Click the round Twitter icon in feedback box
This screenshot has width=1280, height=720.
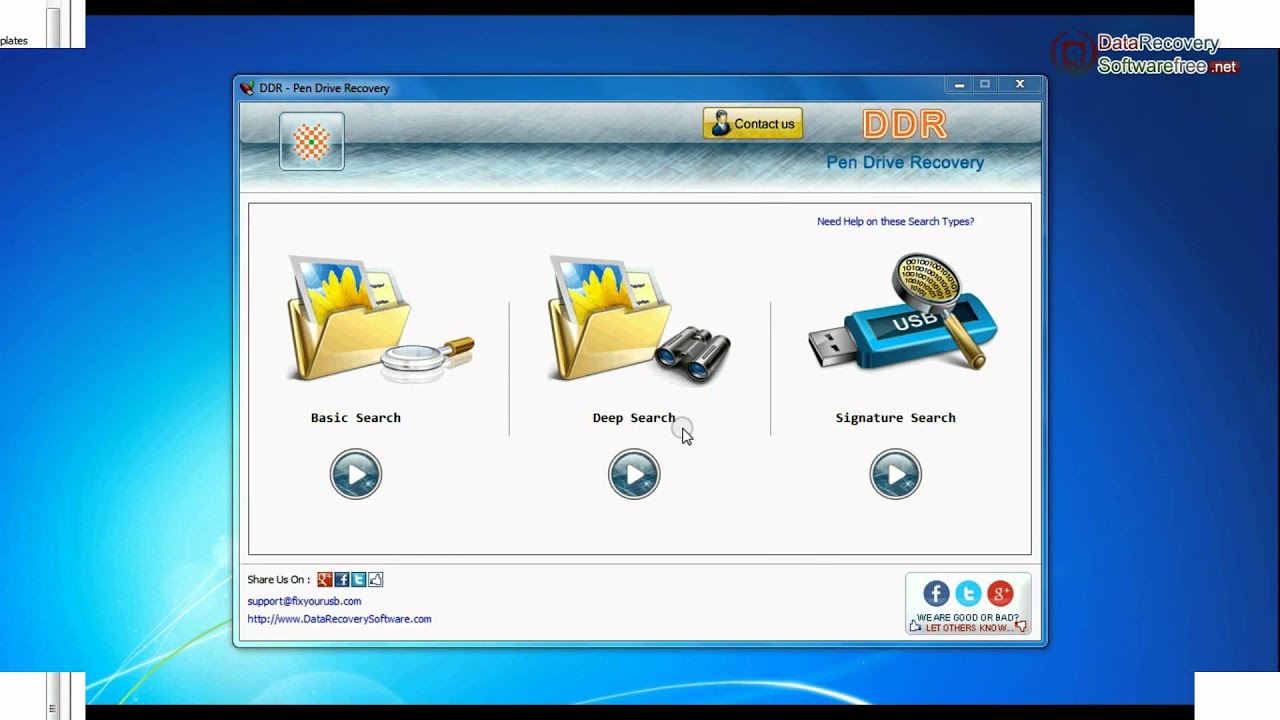968,594
